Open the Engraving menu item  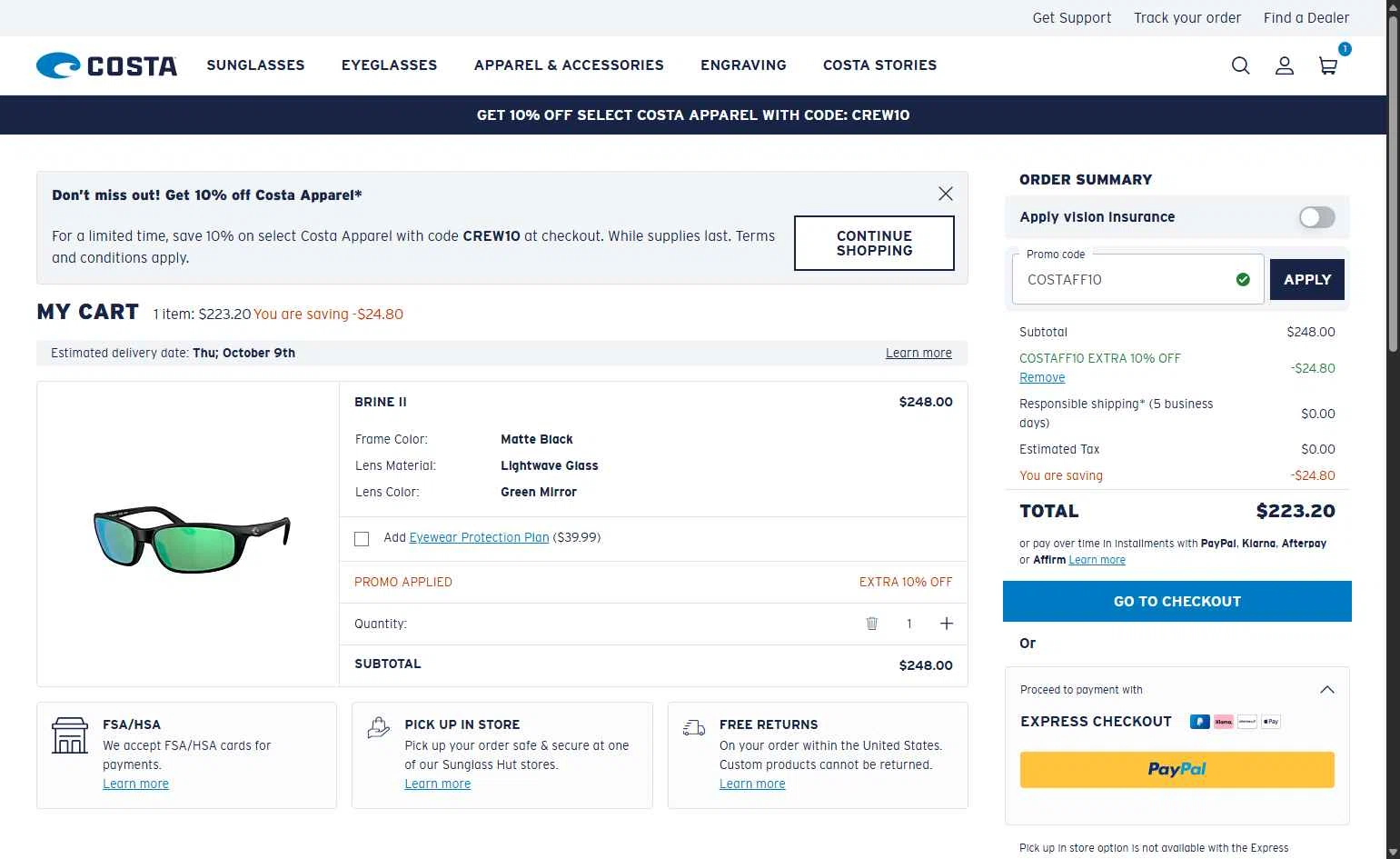click(x=743, y=65)
